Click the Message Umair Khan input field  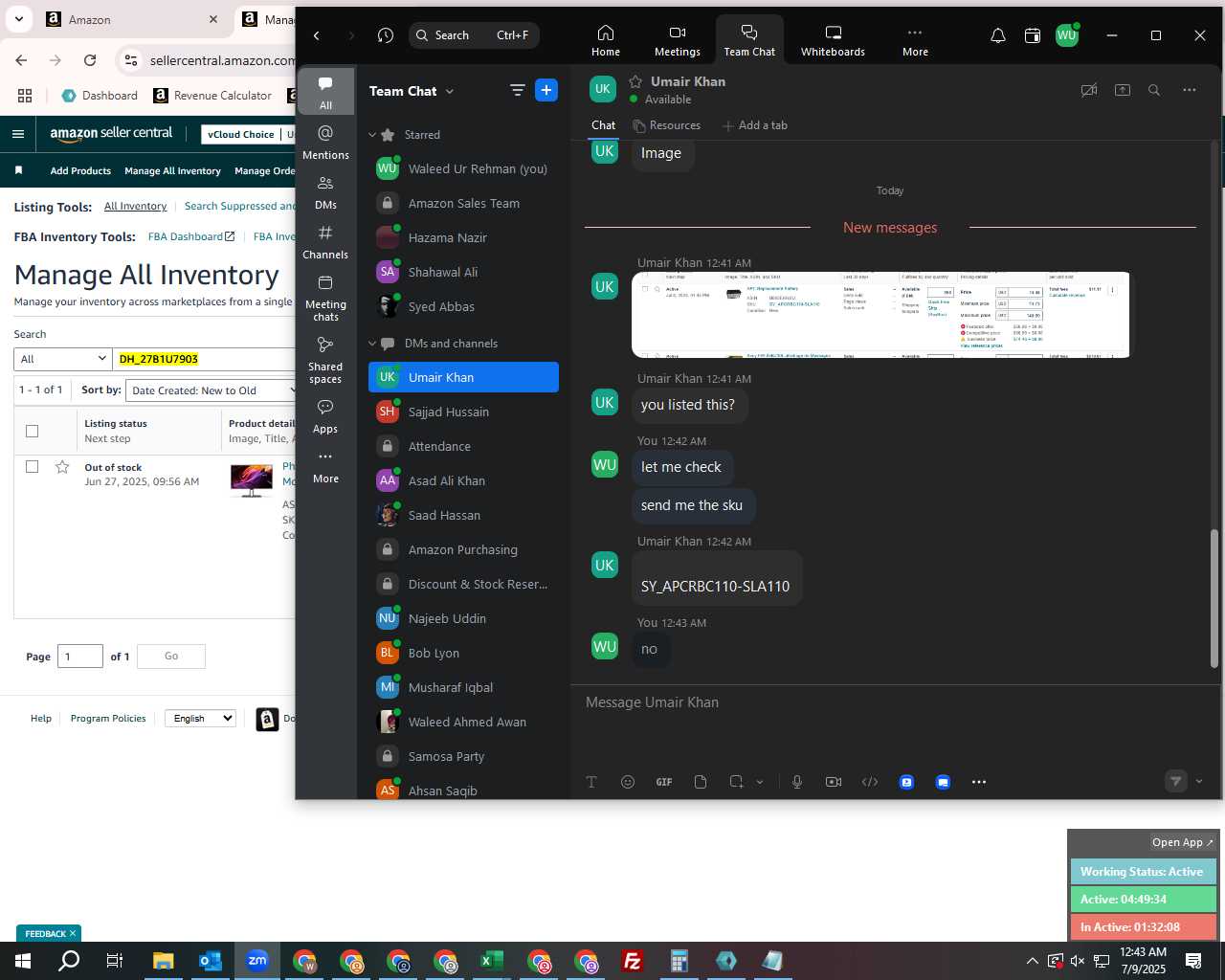click(890, 702)
